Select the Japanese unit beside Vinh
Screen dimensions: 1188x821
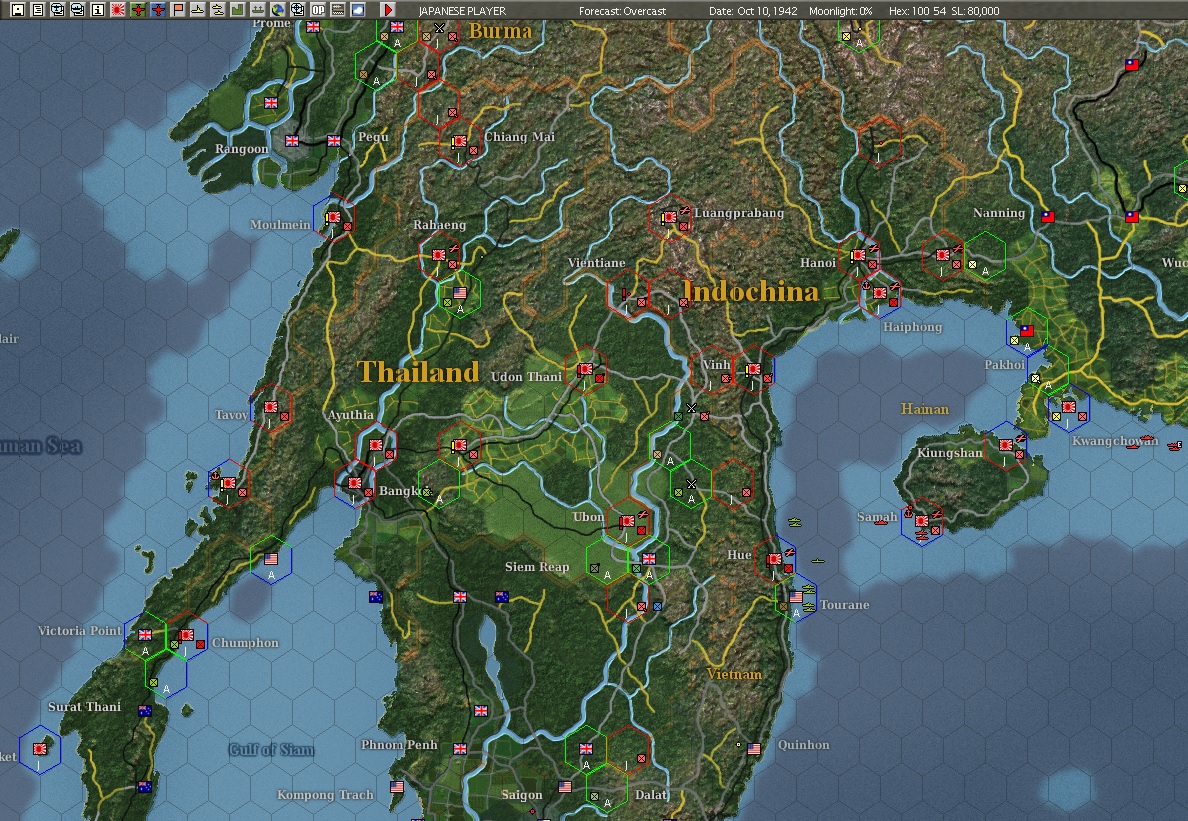754,370
